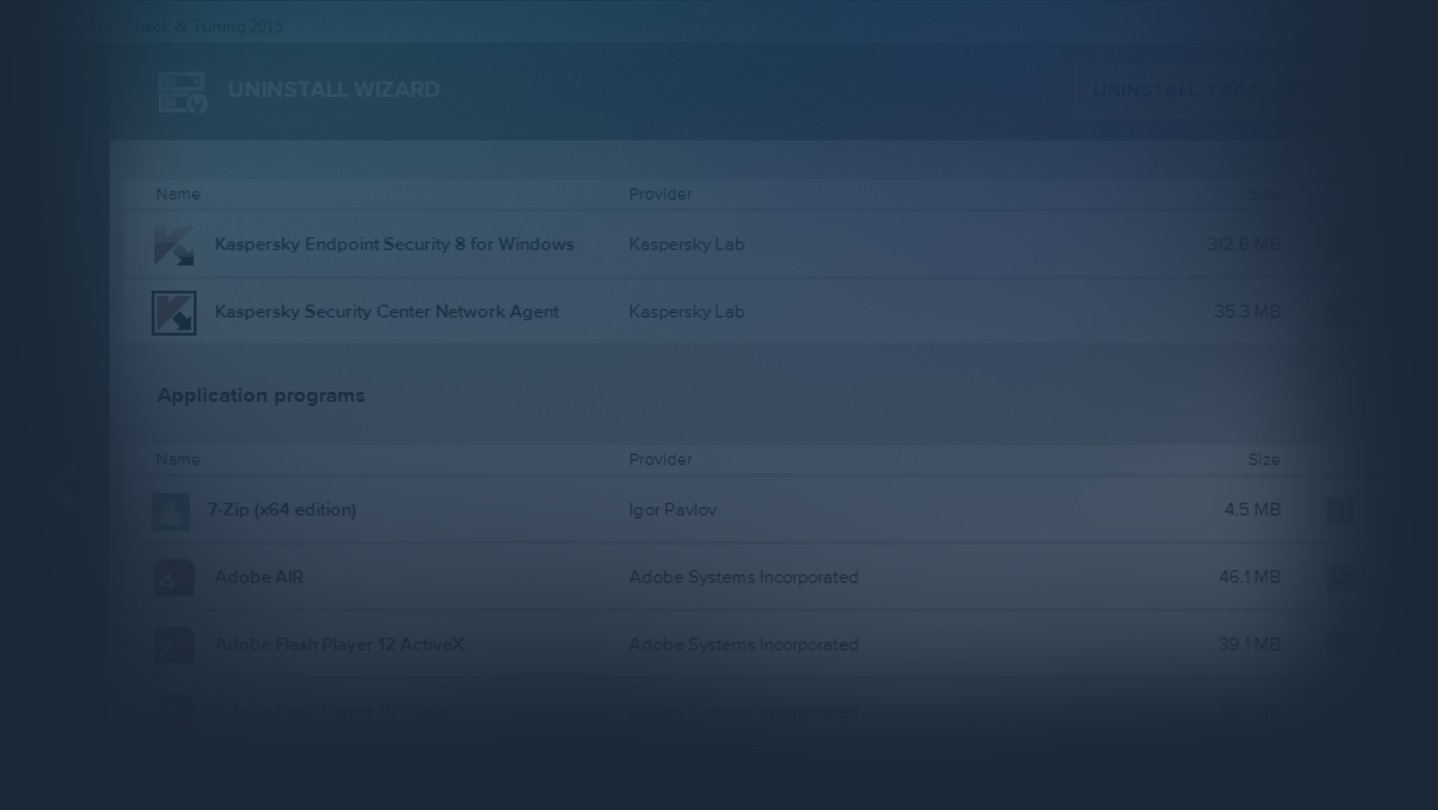Sort application programs by the Provider column
Image resolution: width=1438 pixels, height=810 pixels.
660,460
